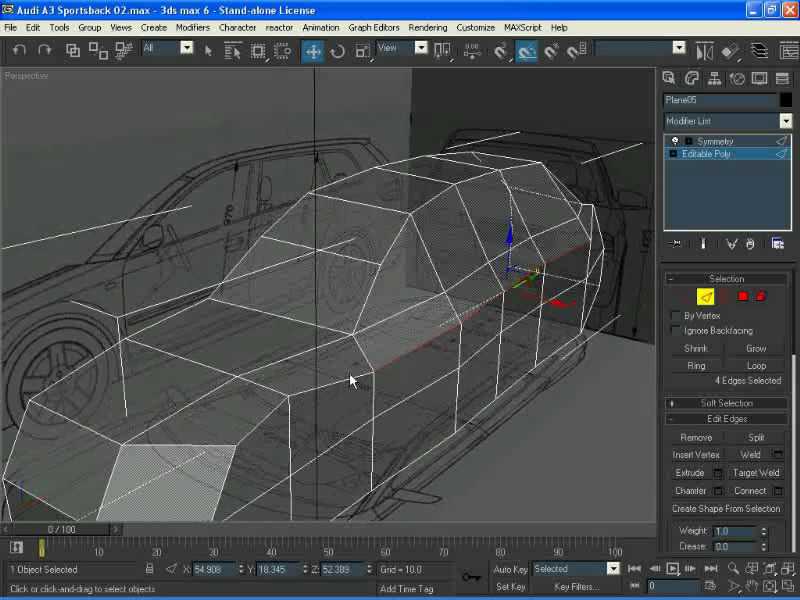Undo the last action in toolbar

point(19,50)
